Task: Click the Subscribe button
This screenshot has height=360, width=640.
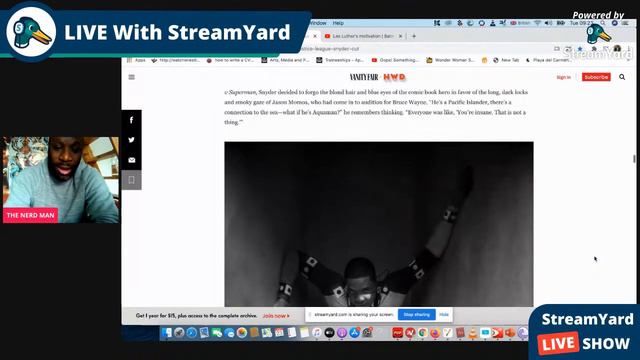Action: click(x=596, y=77)
